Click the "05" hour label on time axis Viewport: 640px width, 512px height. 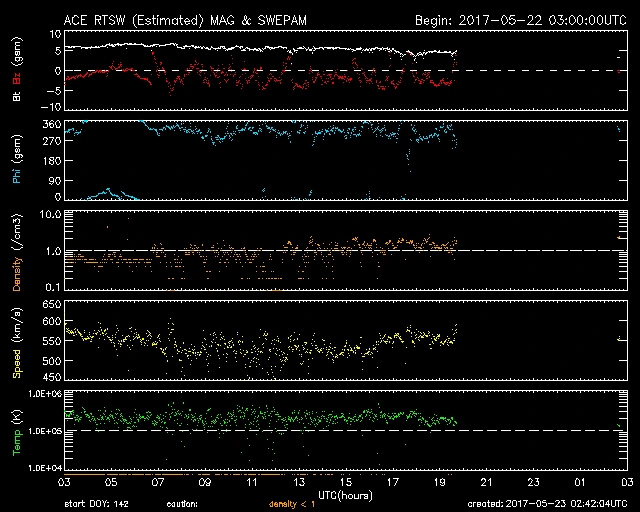point(111,482)
